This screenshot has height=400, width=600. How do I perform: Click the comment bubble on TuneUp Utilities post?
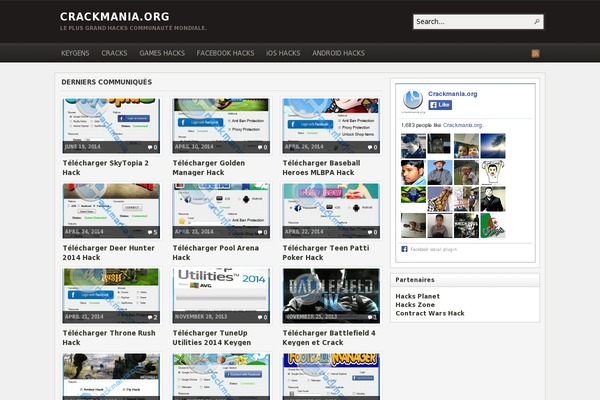[x=260, y=317]
